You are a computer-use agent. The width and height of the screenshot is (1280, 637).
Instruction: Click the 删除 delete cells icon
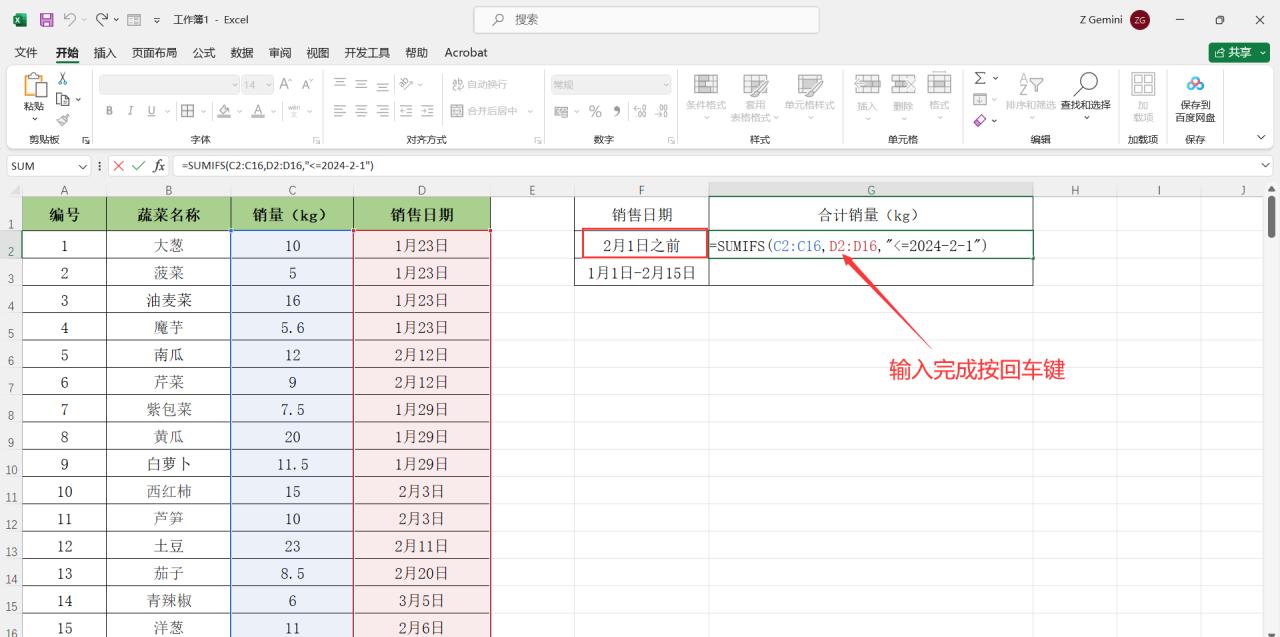click(x=903, y=85)
